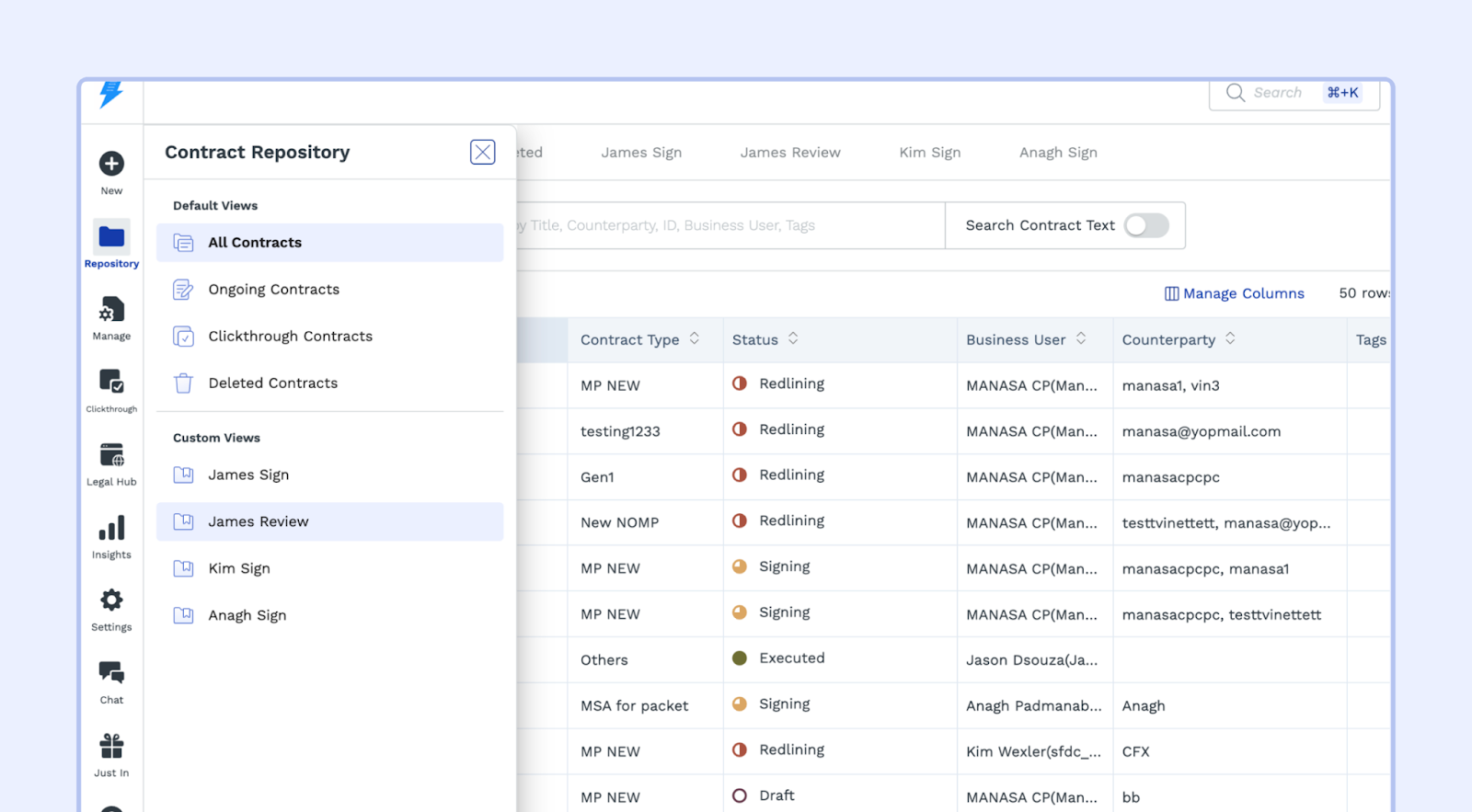Enable the Search Contract Text toggle
This screenshot has width=1472, height=812.
coord(1145,225)
